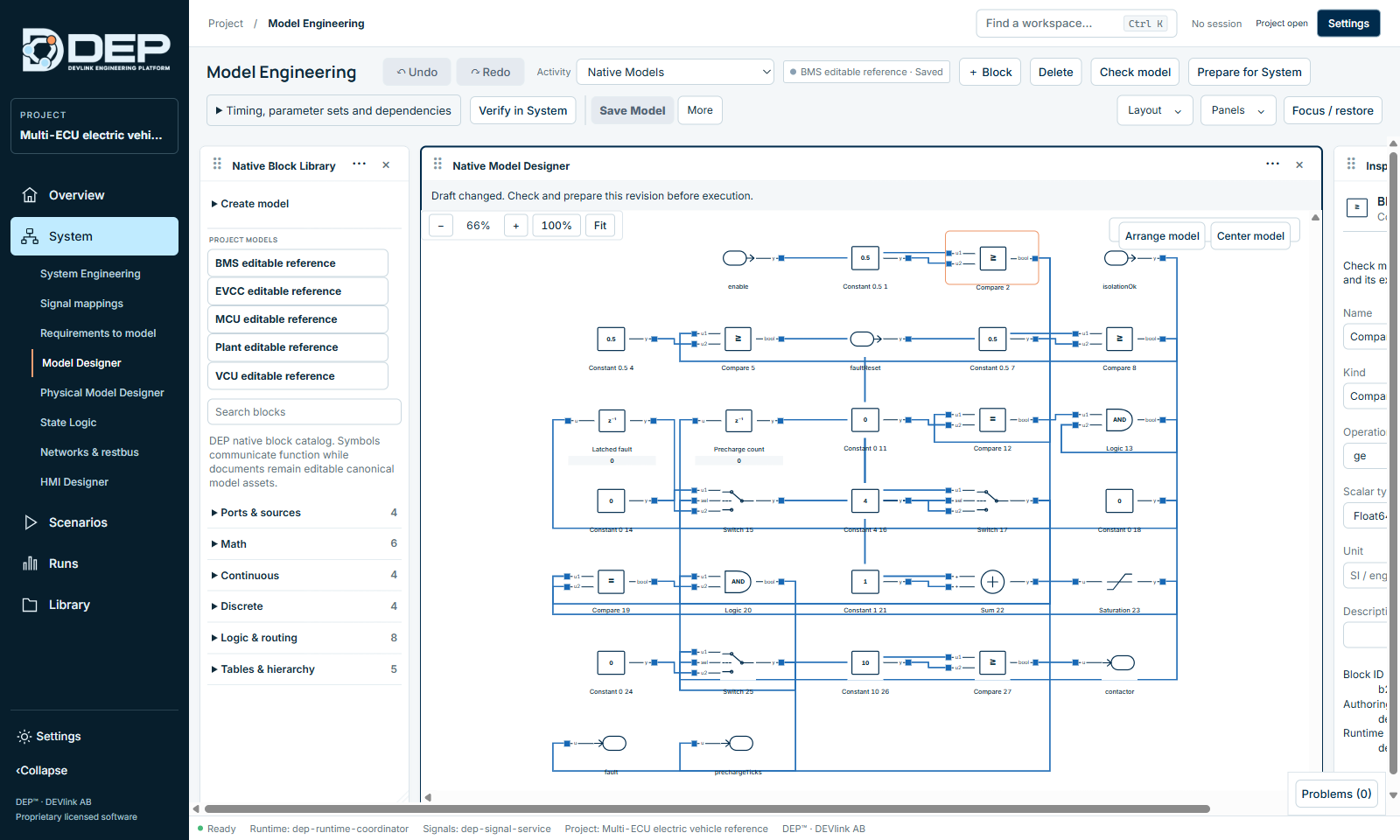The height and width of the screenshot is (840, 1400).
Task: Click Prepare for System button
Action: pyautogui.click(x=1249, y=72)
